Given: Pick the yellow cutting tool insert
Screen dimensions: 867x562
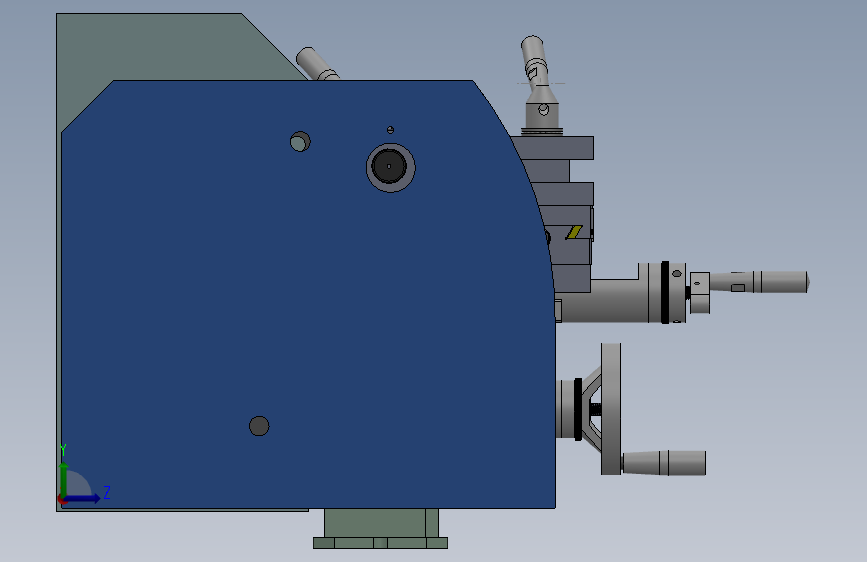Looking at the screenshot, I should [574, 232].
